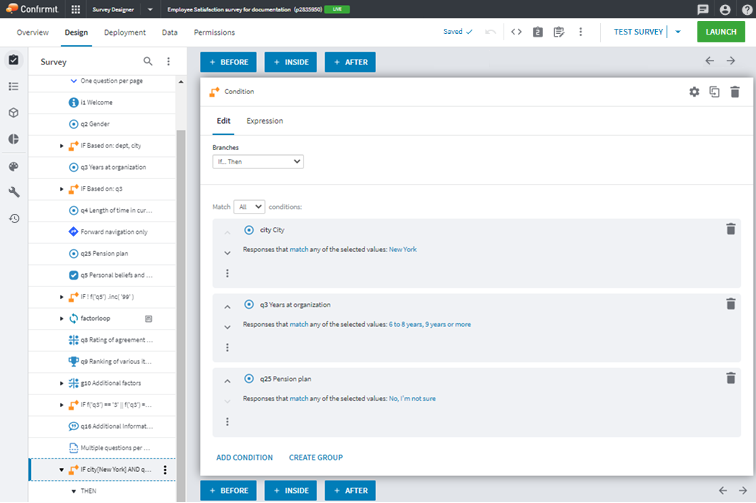Image resolution: width=756 pixels, height=503 pixels.
Task: Open Survey panel more options
Action: click(x=168, y=61)
